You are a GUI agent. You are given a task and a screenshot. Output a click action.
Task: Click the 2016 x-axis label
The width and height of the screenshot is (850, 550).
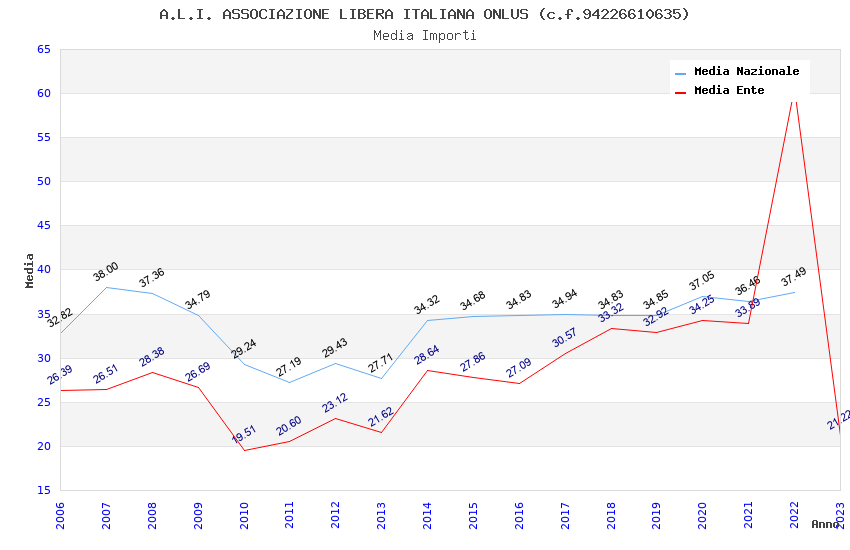click(519, 515)
